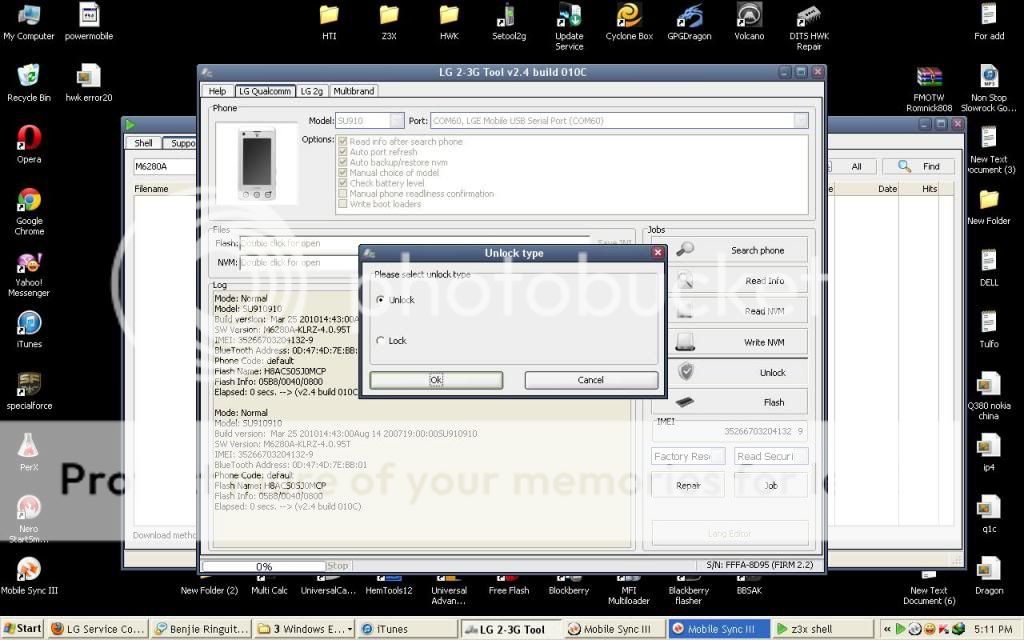This screenshot has height=640, width=1024.
Task: Open the Recycle Bin icon
Action: (29, 84)
